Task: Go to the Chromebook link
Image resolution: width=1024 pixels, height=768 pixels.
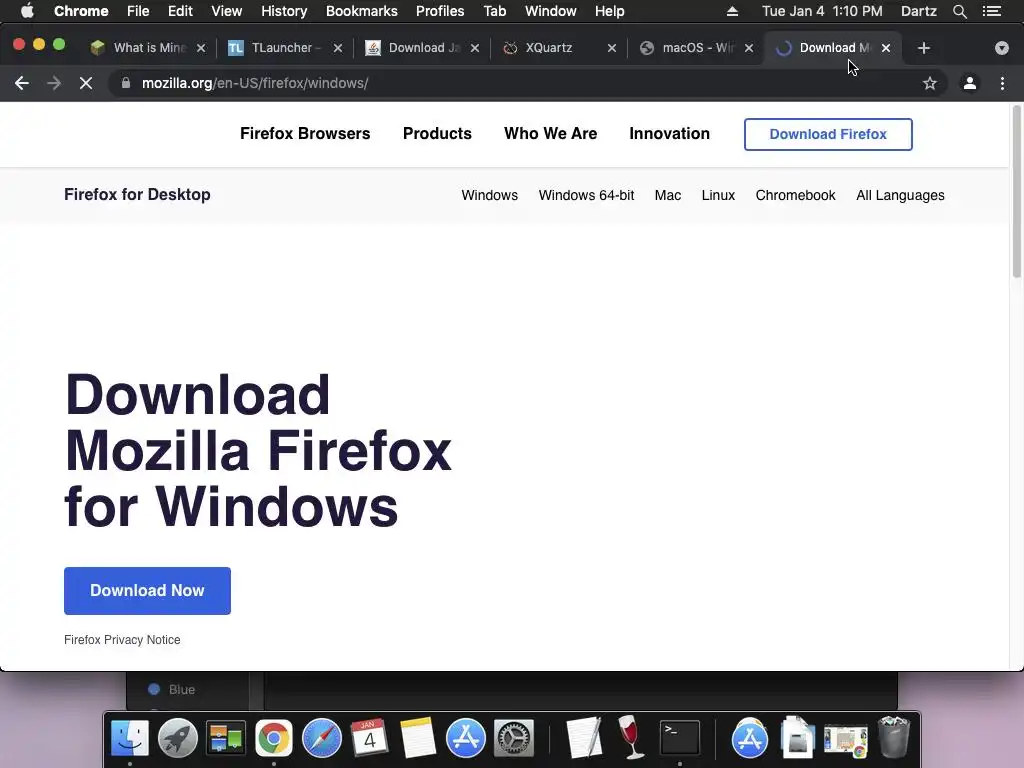Action: click(795, 195)
